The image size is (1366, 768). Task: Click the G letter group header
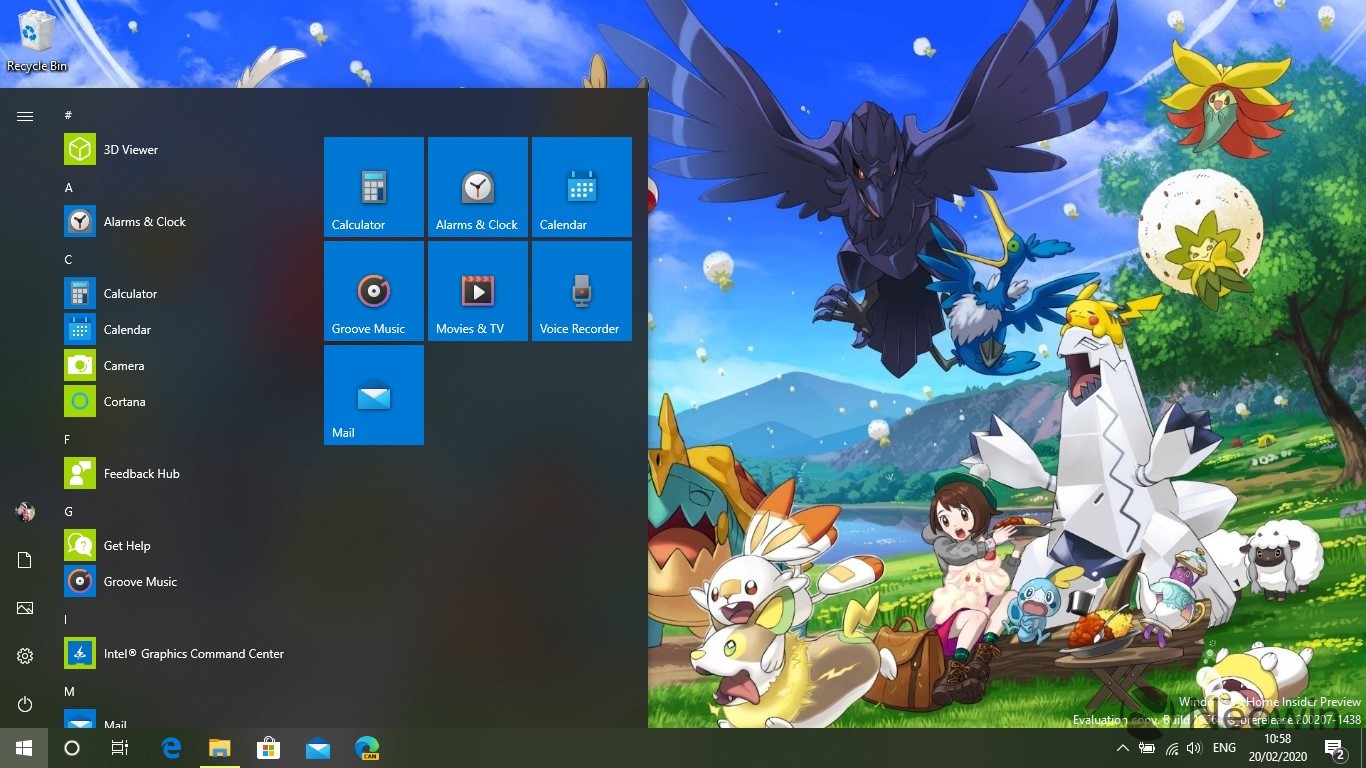(68, 511)
